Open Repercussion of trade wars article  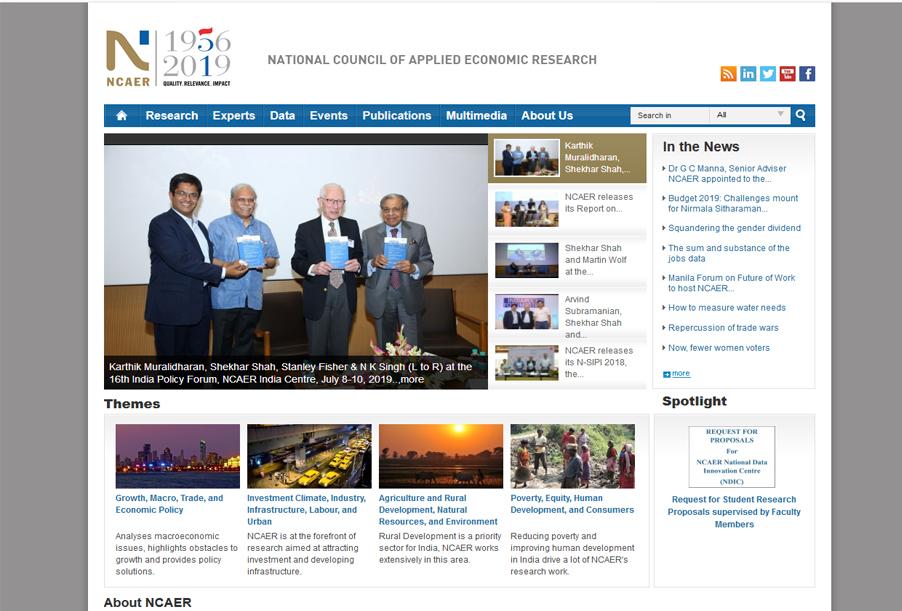[x=723, y=328]
